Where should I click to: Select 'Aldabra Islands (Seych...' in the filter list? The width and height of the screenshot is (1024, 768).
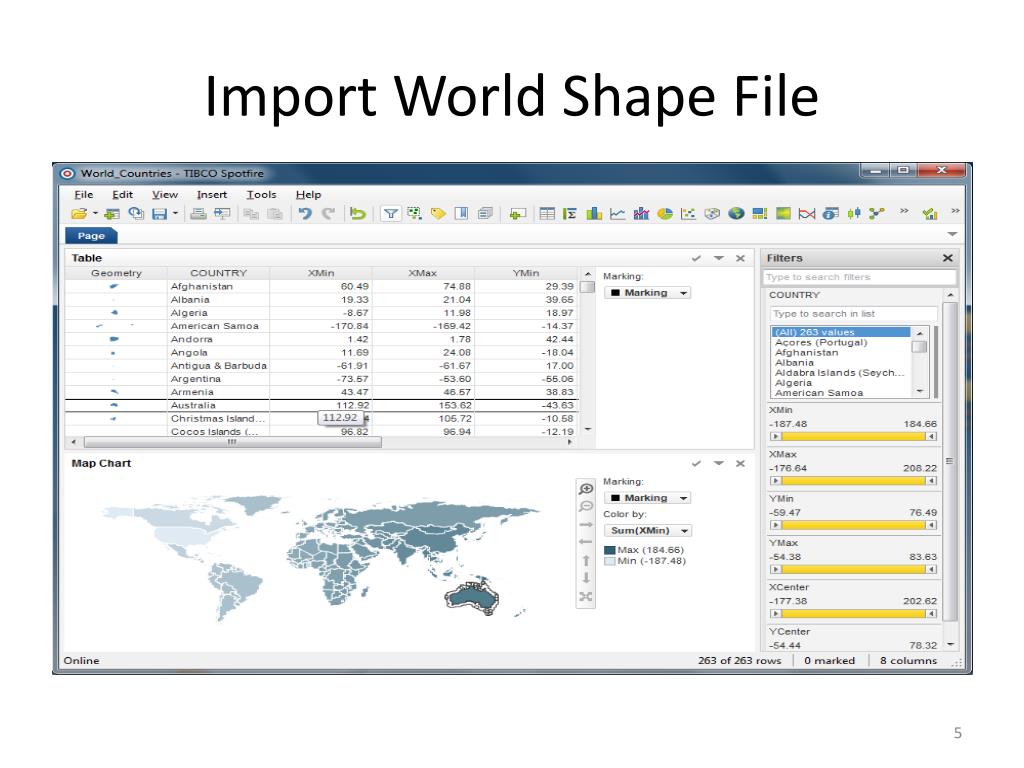(841, 373)
